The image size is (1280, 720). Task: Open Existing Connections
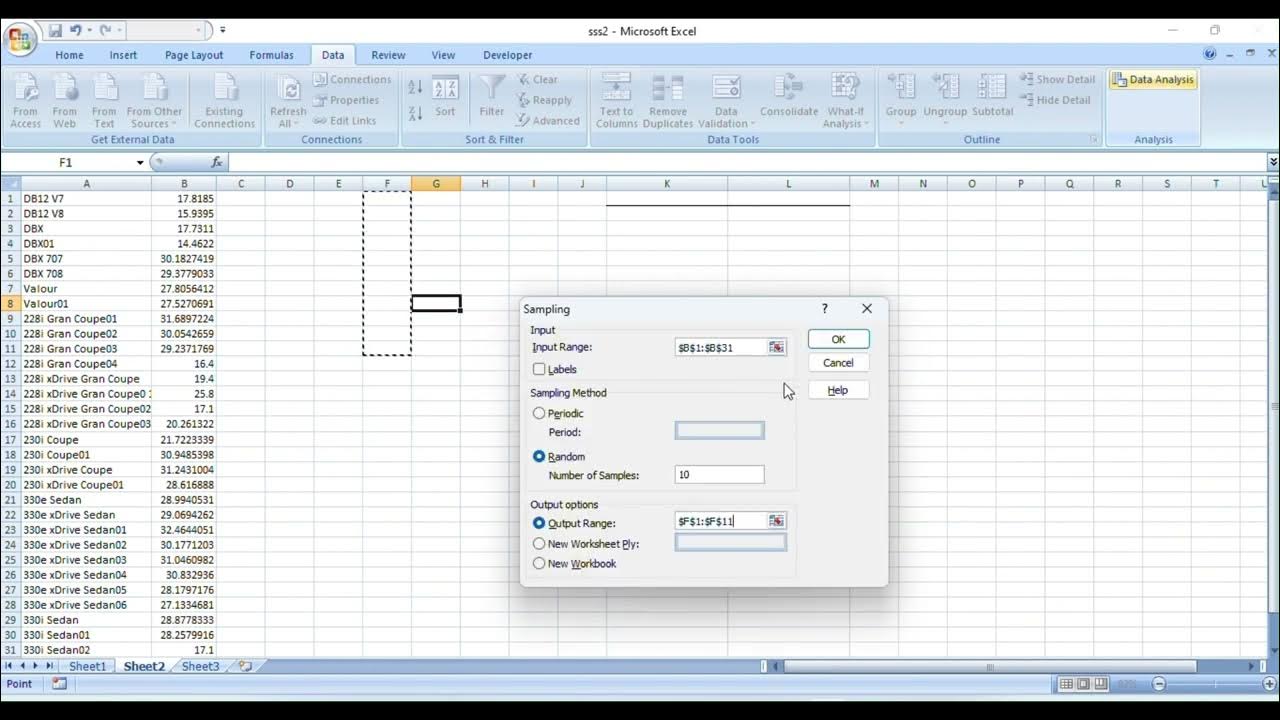(x=224, y=101)
